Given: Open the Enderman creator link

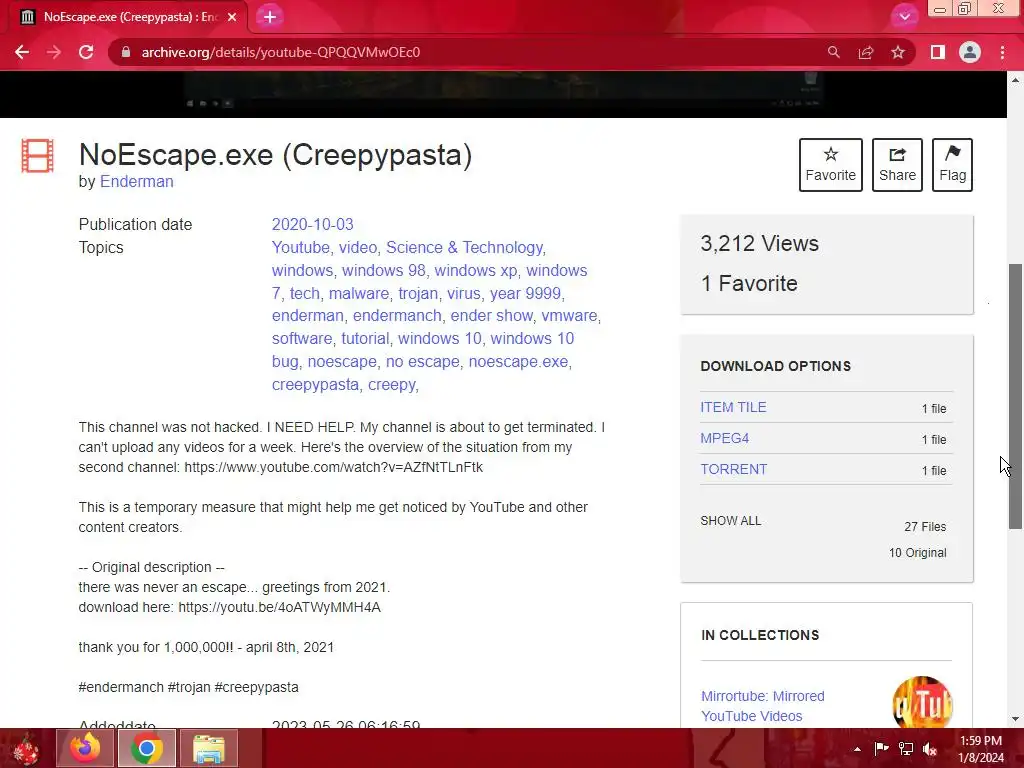Looking at the screenshot, I should [136, 182].
